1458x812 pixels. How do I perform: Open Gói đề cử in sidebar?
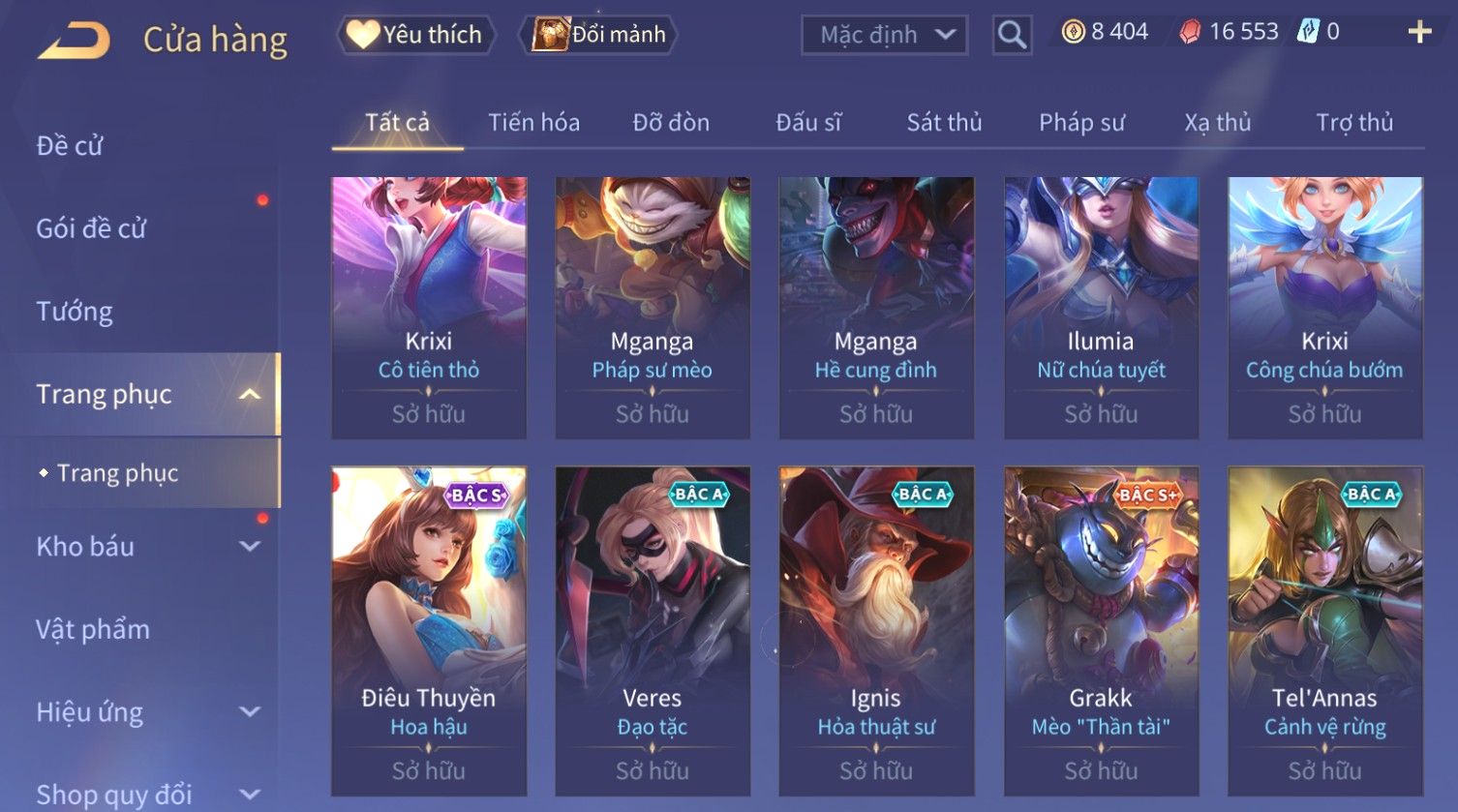pos(91,228)
